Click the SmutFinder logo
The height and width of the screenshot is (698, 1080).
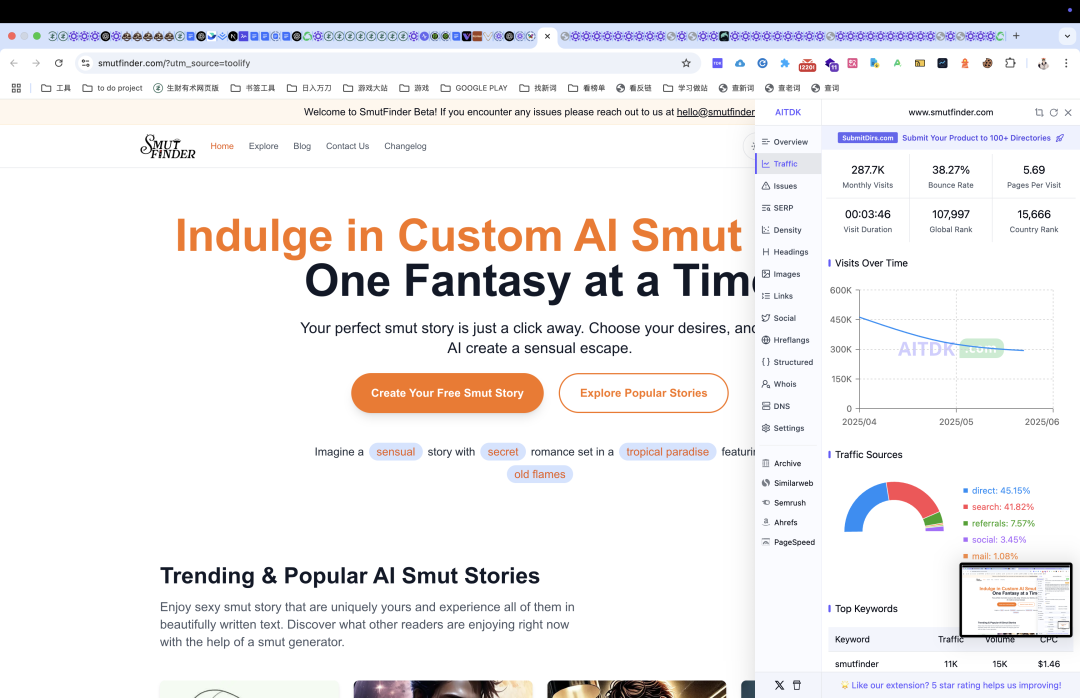click(168, 146)
